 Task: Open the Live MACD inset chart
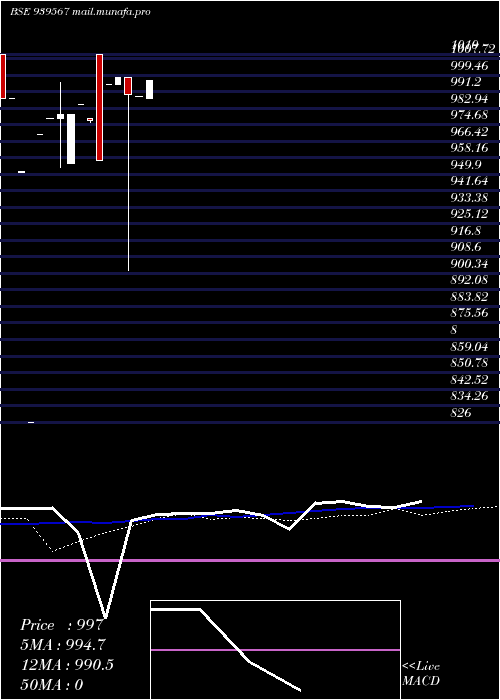[x=275, y=650]
